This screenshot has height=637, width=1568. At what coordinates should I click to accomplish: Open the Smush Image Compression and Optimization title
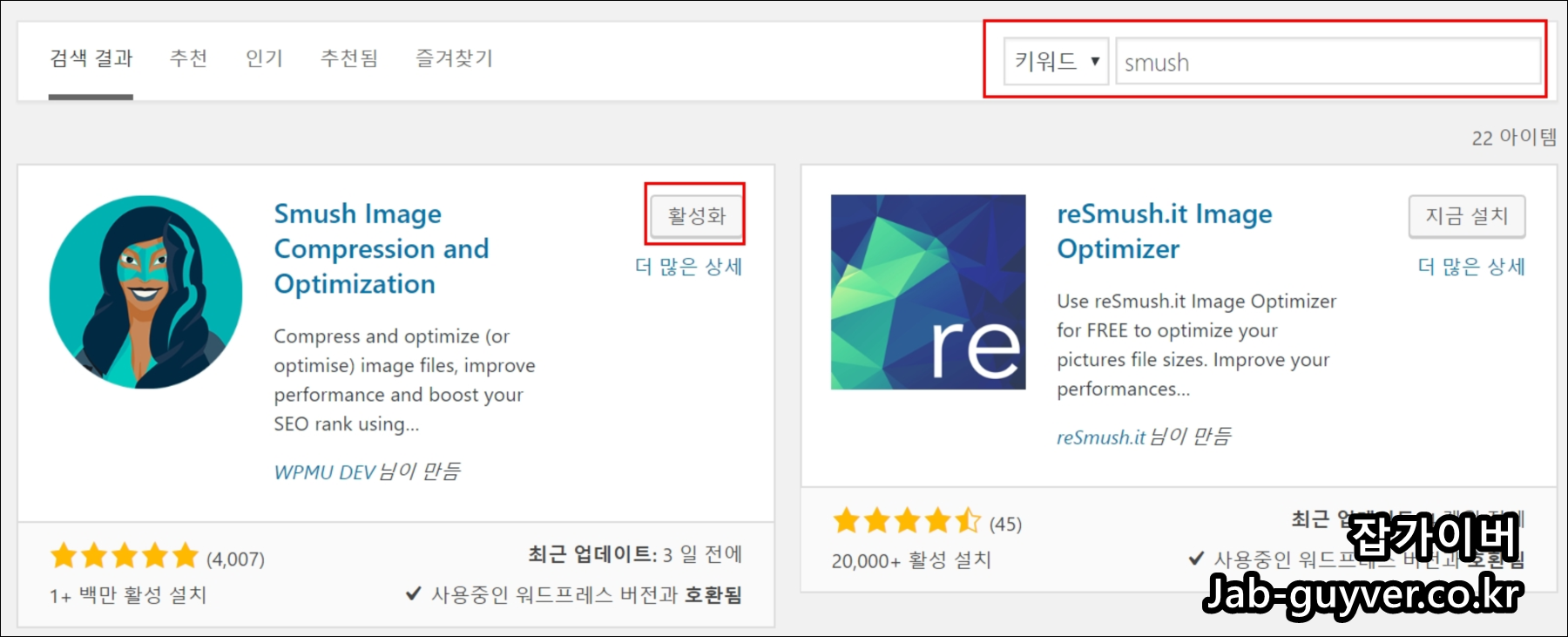(382, 248)
